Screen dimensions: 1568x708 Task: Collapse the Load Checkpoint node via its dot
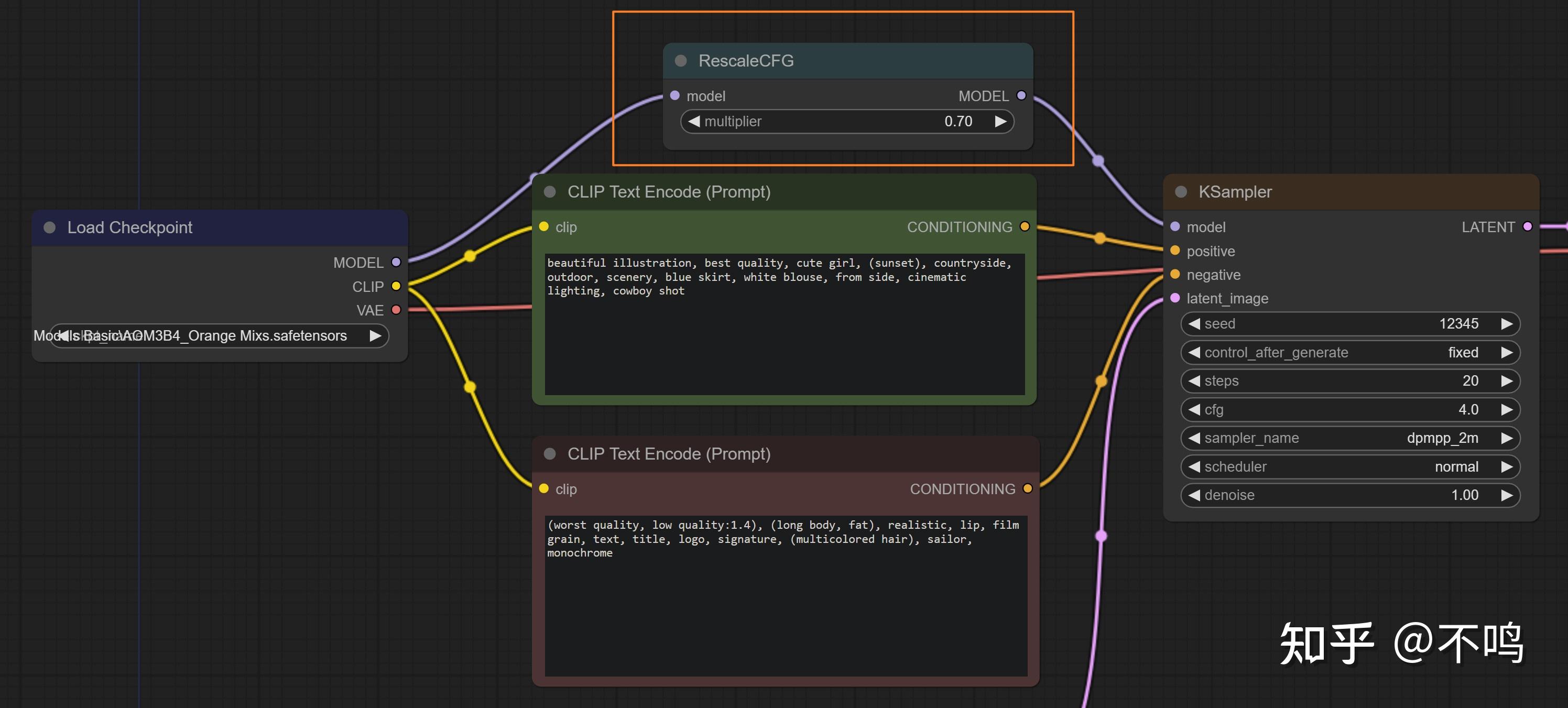pyautogui.click(x=50, y=227)
